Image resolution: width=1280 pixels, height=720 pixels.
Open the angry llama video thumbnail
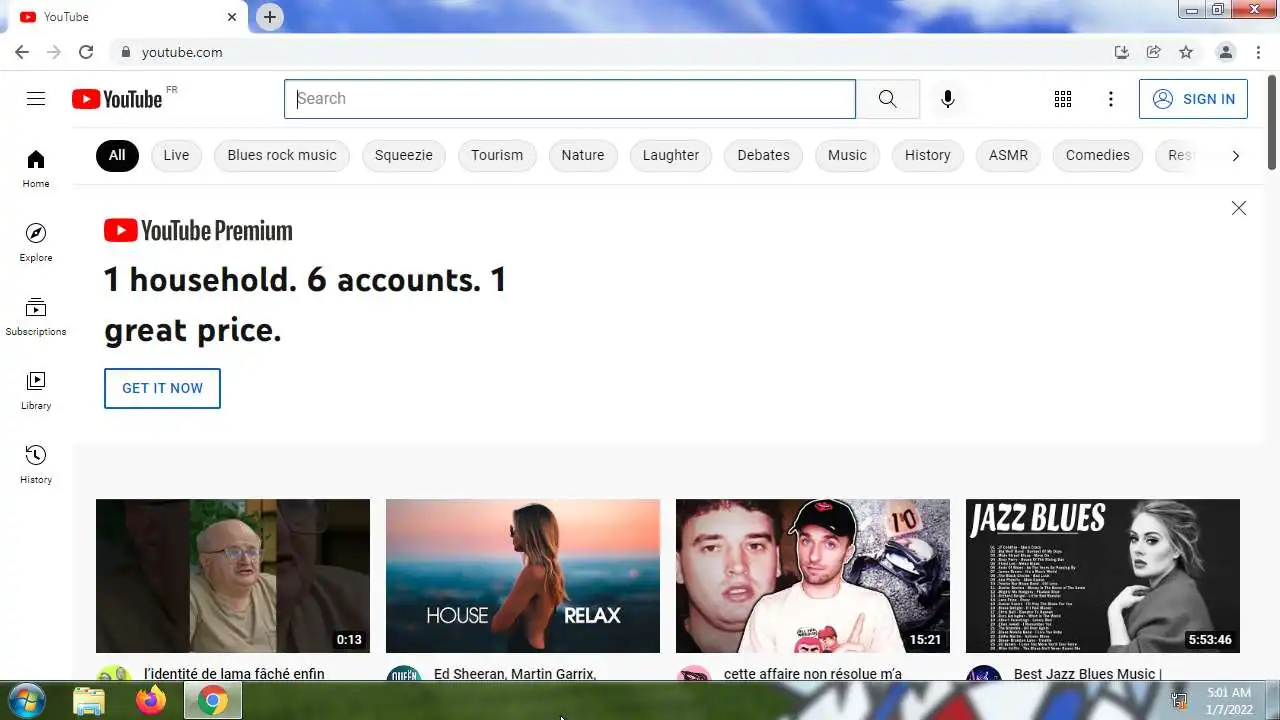[233, 576]
